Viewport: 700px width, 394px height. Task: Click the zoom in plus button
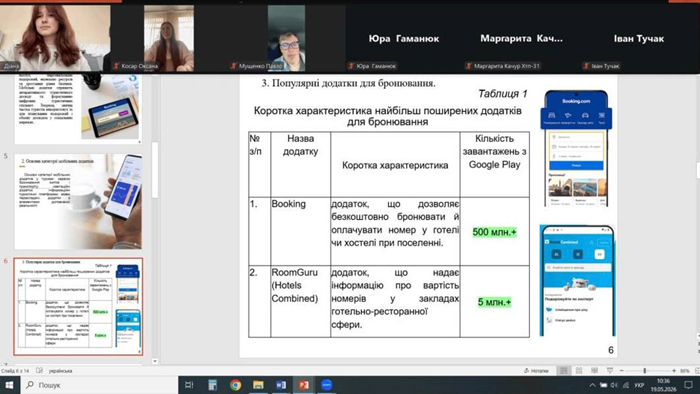point(674,371)
